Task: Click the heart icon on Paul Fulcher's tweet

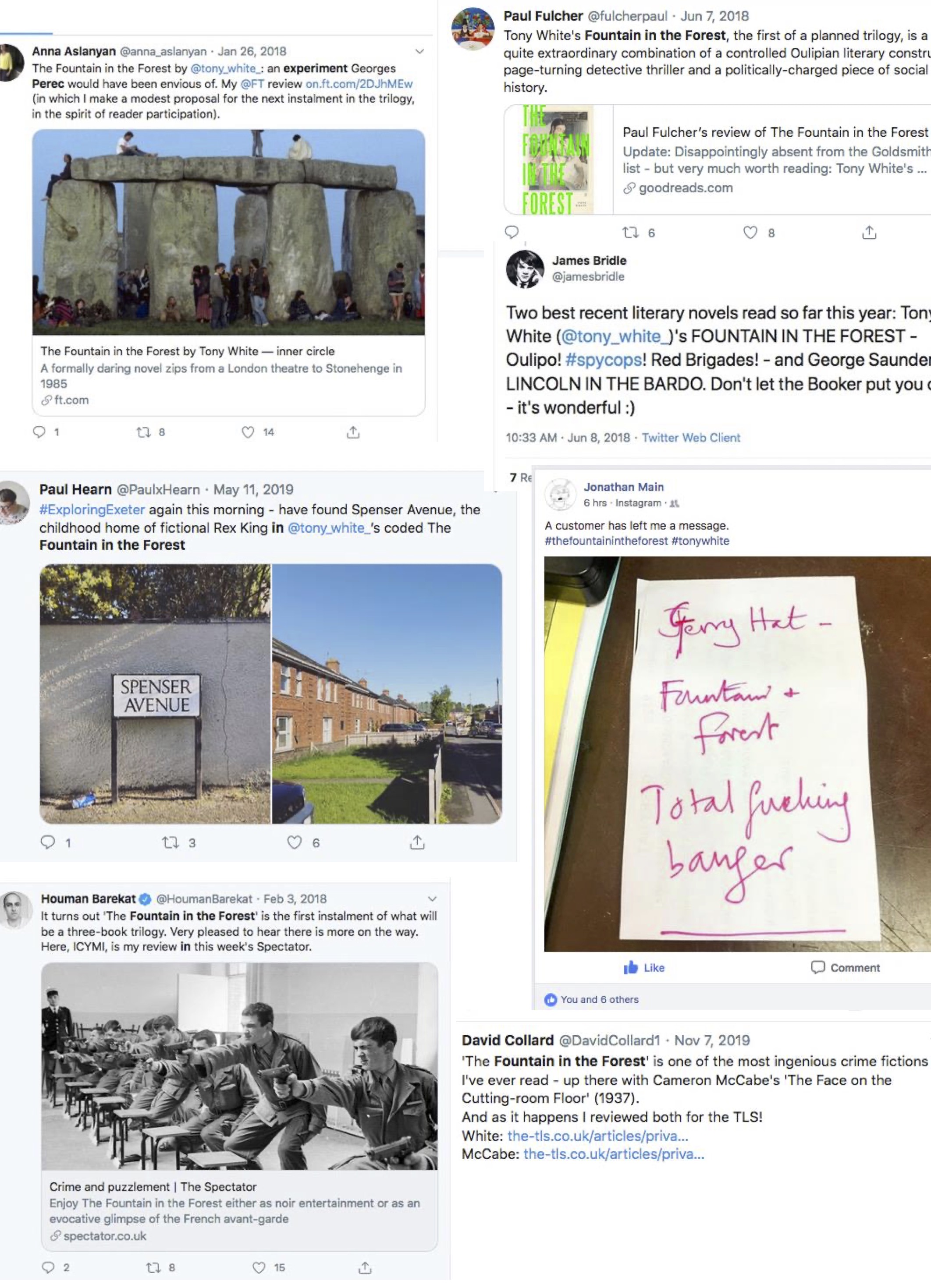Action: [x=750, y=232]
